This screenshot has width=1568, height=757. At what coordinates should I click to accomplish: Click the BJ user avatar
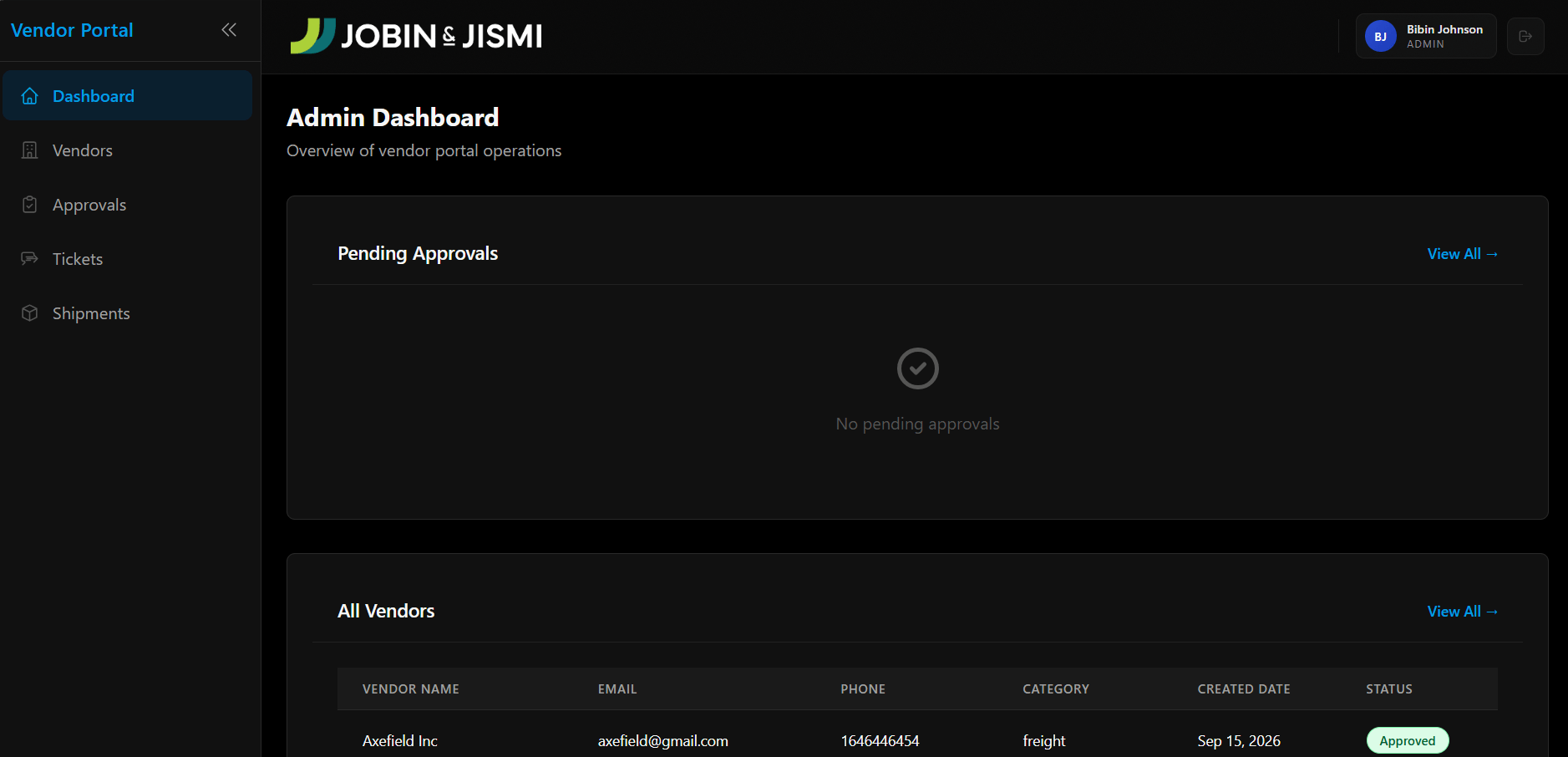(1381, 37)
